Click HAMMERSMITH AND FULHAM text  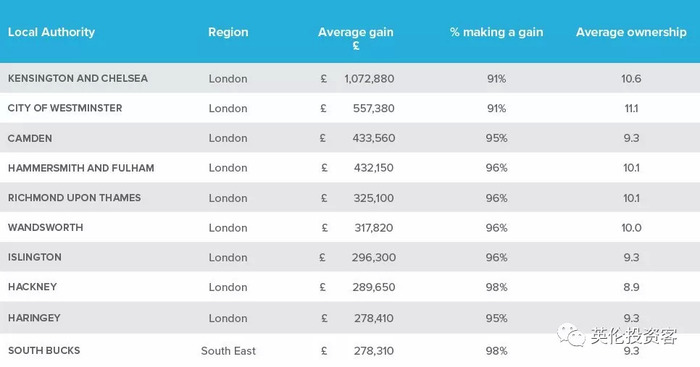(81, 168)
